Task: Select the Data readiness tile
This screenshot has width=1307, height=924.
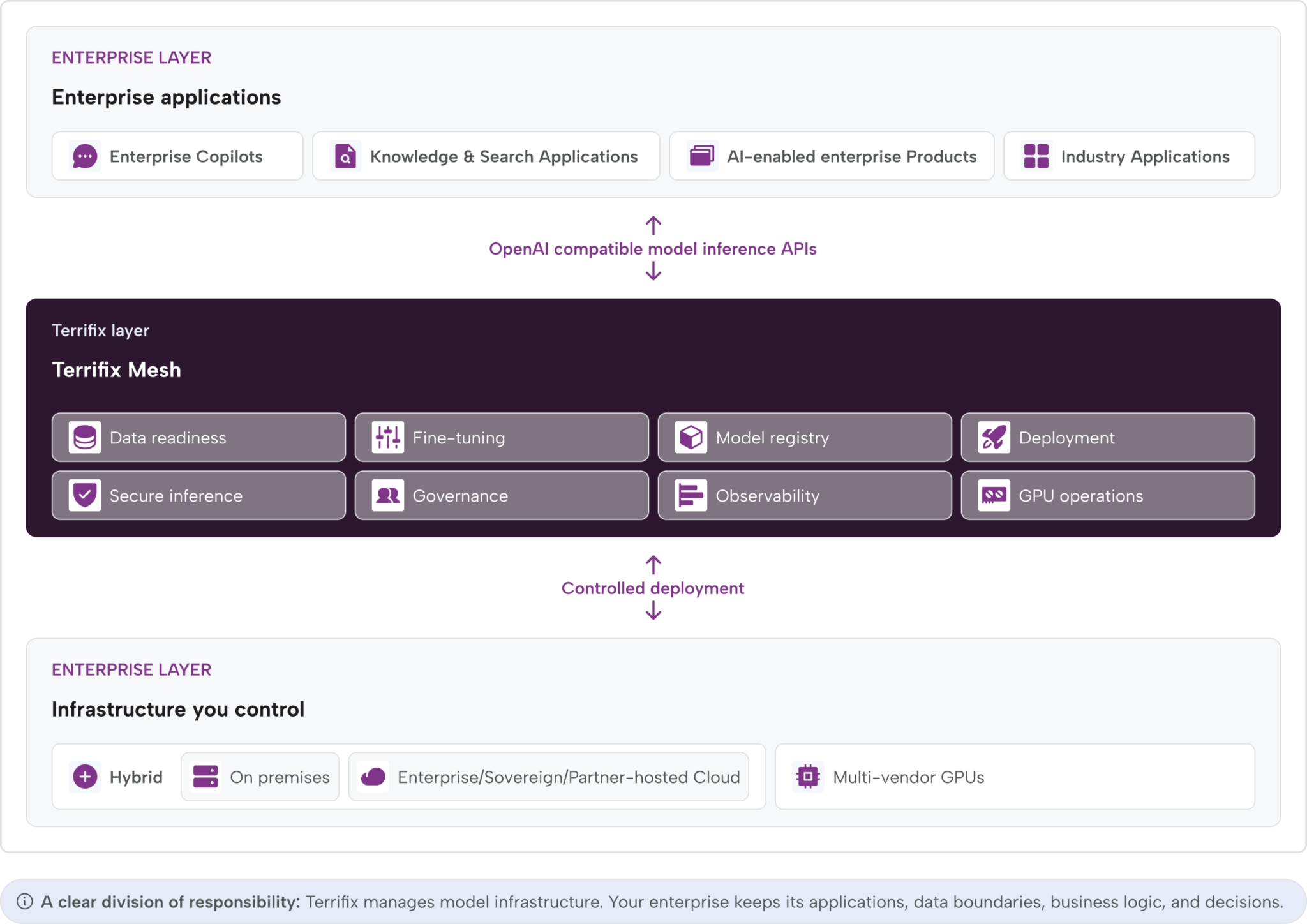Action: [199, 438]
